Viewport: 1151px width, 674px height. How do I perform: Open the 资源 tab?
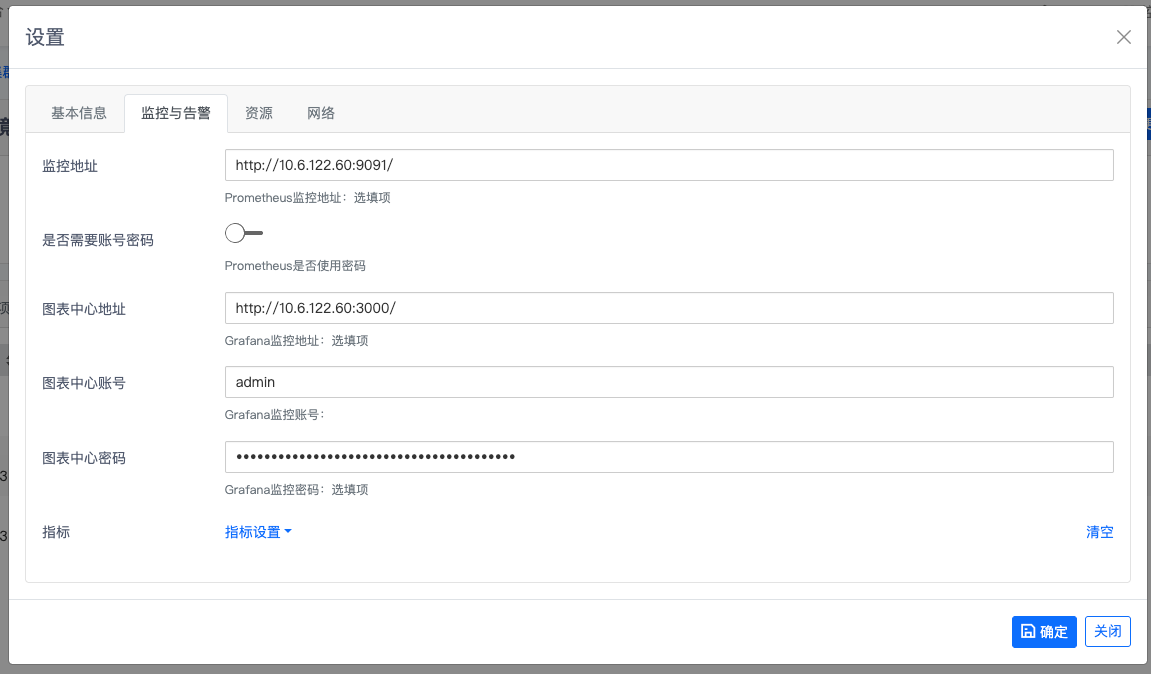tap(259, 113)
